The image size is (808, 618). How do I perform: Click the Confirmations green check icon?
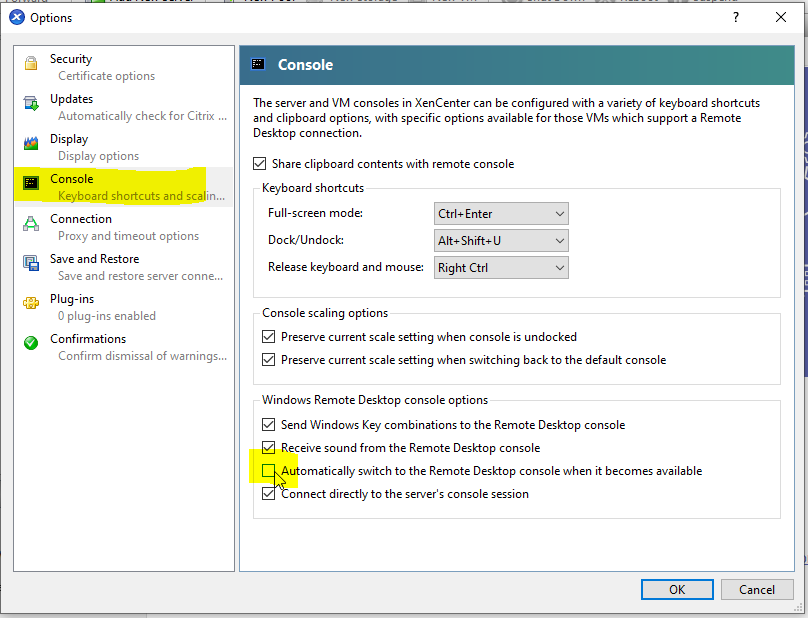pos(31,342)
